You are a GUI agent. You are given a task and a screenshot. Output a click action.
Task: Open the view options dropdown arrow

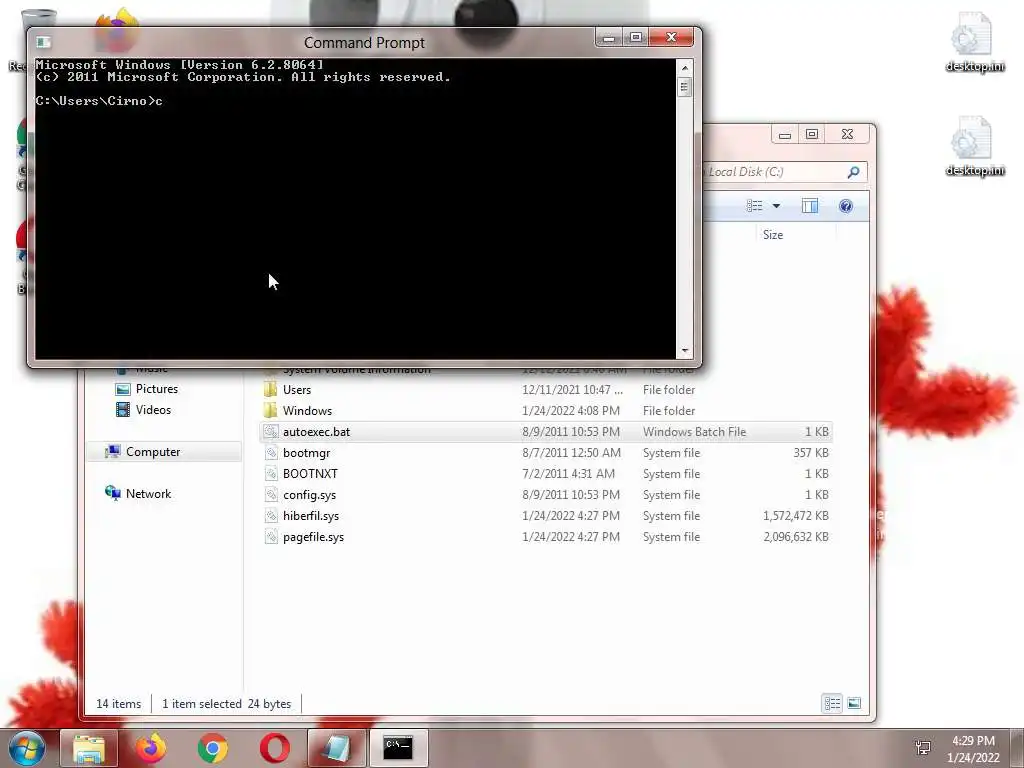click(x=776, y=206)
